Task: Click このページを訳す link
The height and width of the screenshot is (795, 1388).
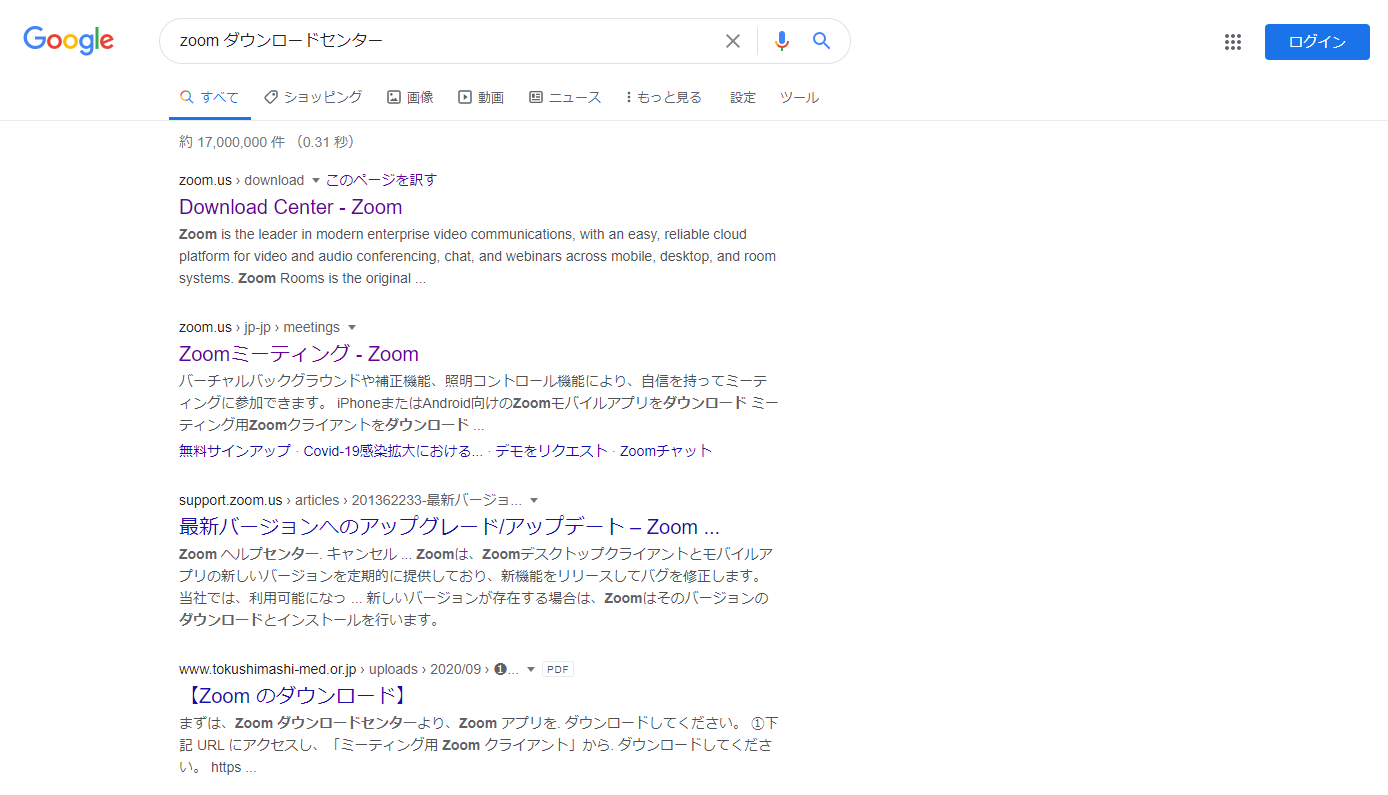Action: tap(381, 180)
